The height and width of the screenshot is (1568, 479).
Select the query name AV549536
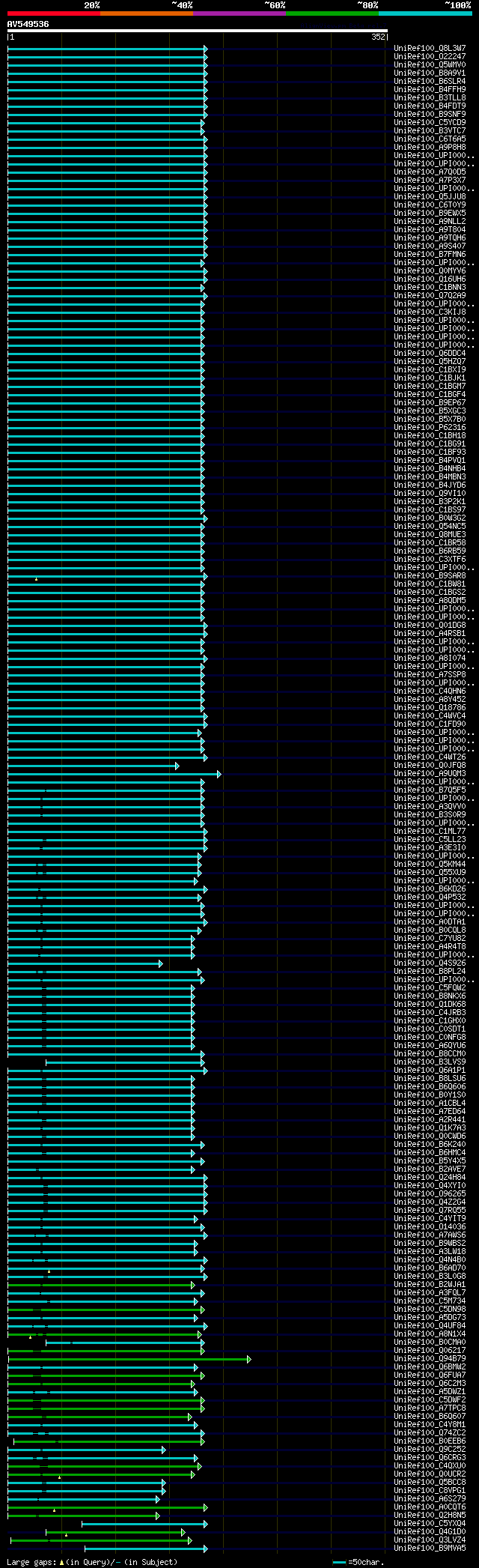28,24
